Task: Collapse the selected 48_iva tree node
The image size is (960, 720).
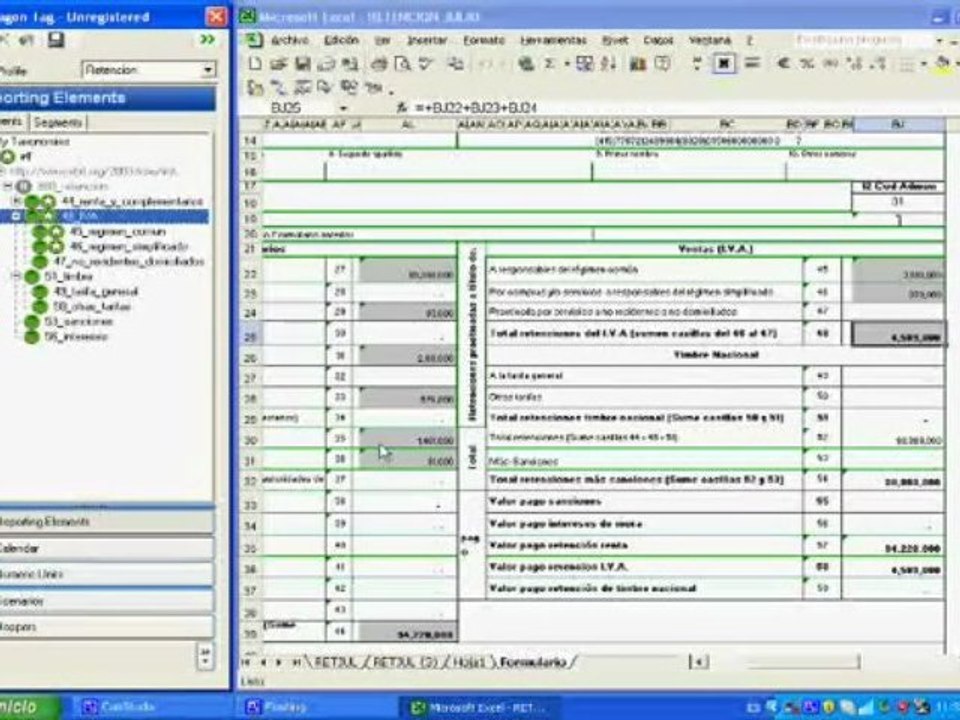Action: point(17,216)
